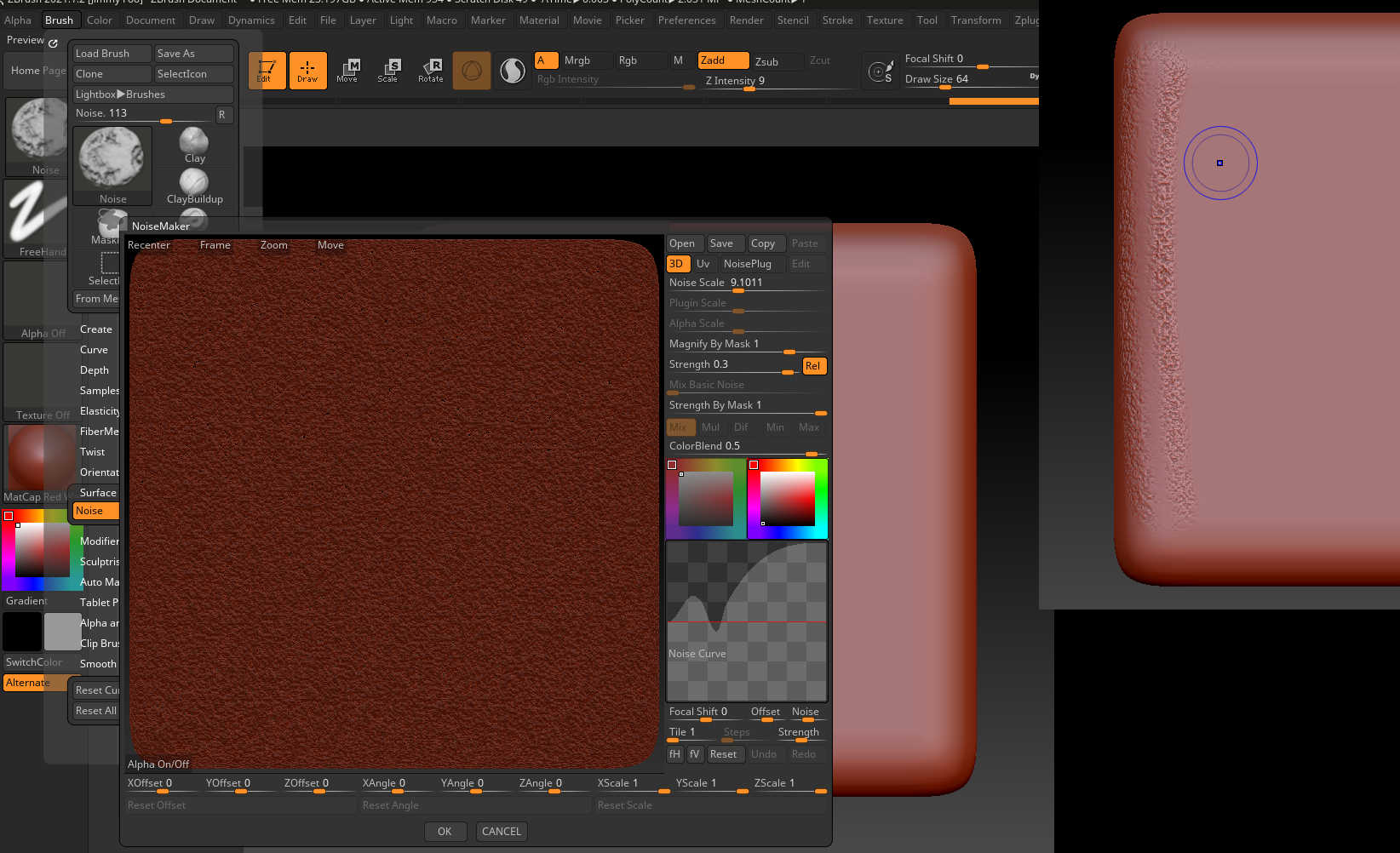The image size is (1400, 853).
Task: Click the swirl material icon beside the sphere
Action: (x=513, y=71)
